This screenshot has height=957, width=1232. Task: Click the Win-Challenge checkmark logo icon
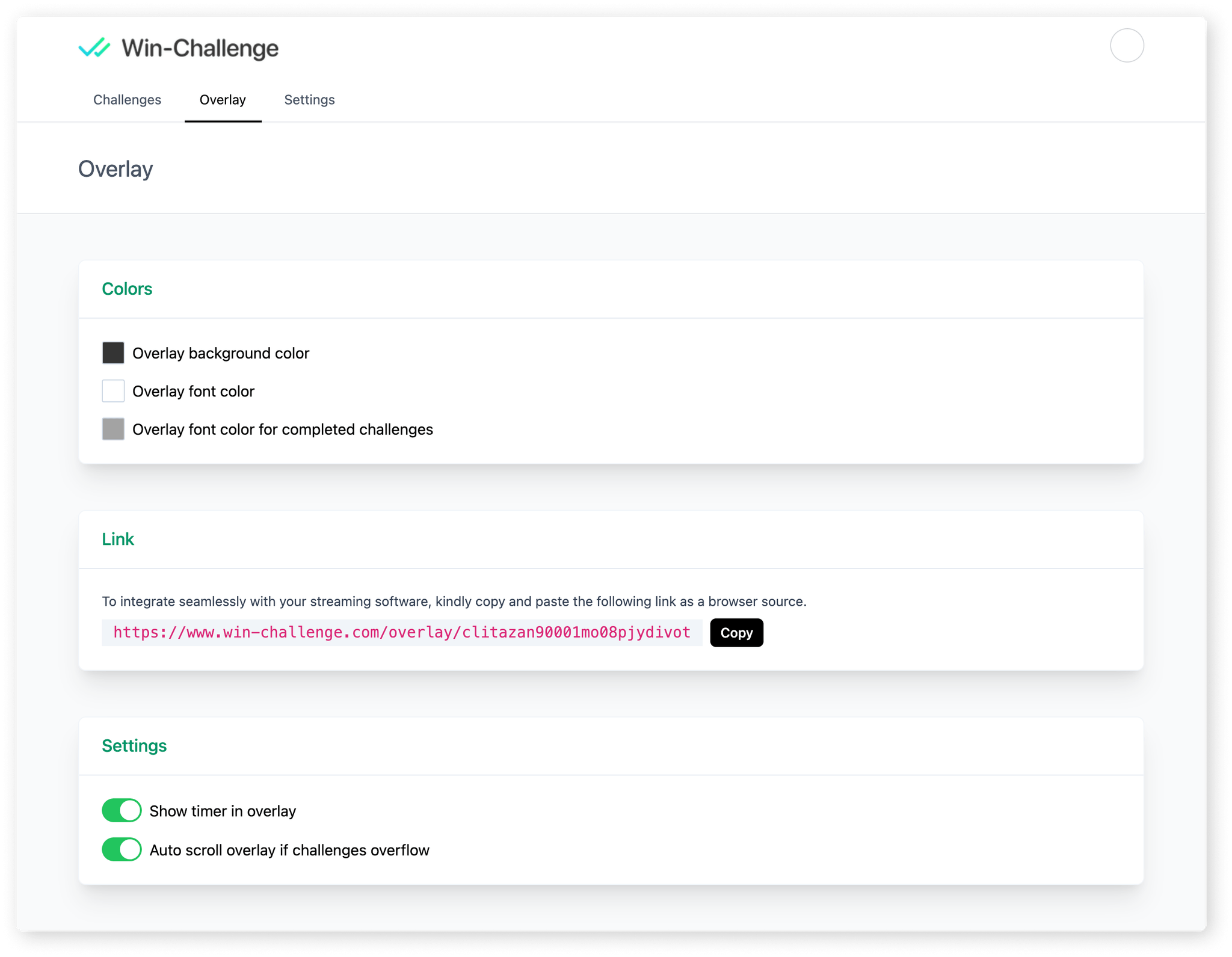coord(95,47)
